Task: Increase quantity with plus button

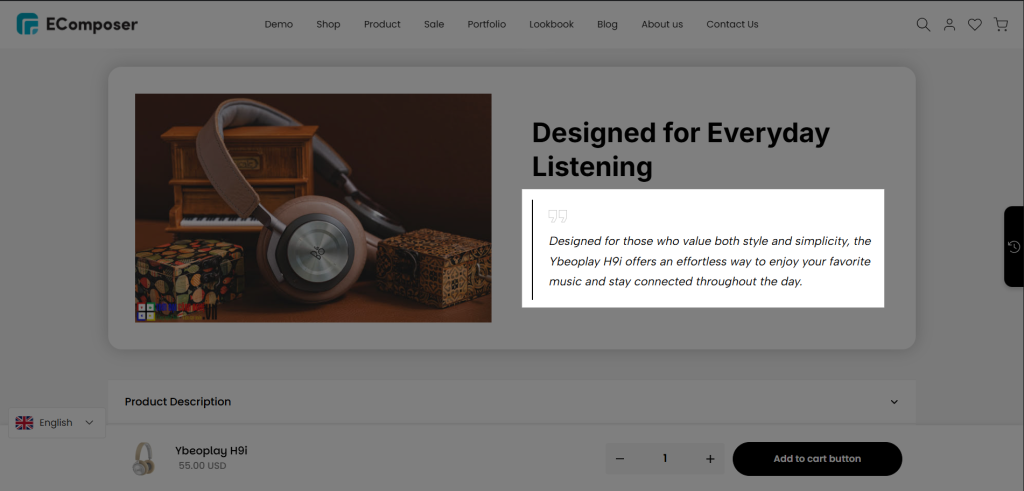Action: (x=711, y=458)
